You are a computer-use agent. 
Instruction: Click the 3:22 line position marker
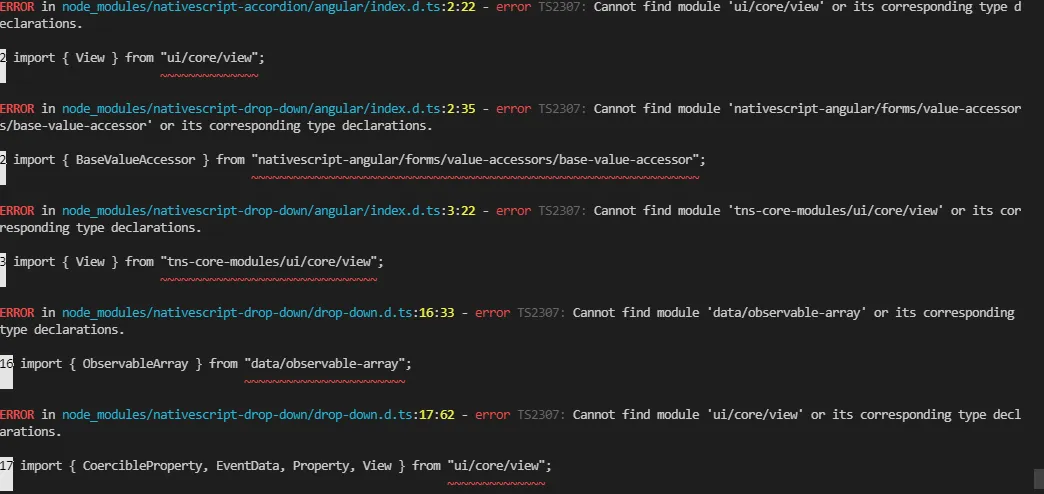pos(461,210)
